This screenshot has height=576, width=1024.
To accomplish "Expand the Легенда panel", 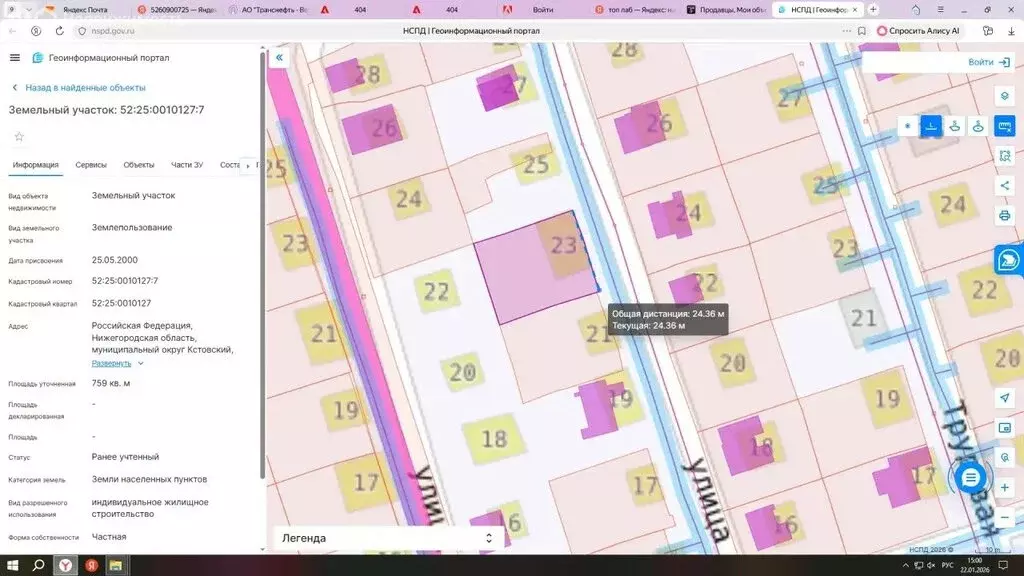I will 385,538.
